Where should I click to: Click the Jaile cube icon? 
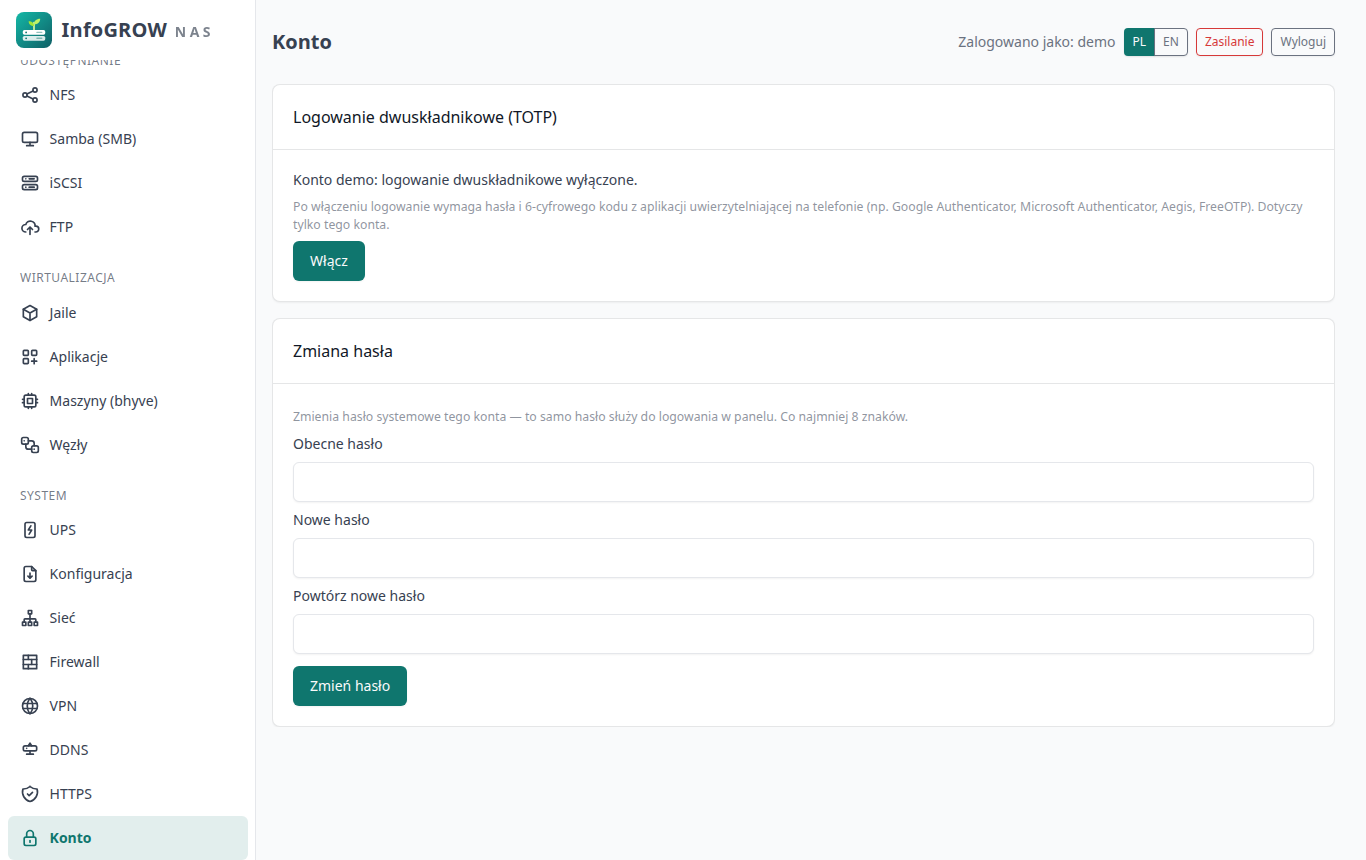pos(30,313)
